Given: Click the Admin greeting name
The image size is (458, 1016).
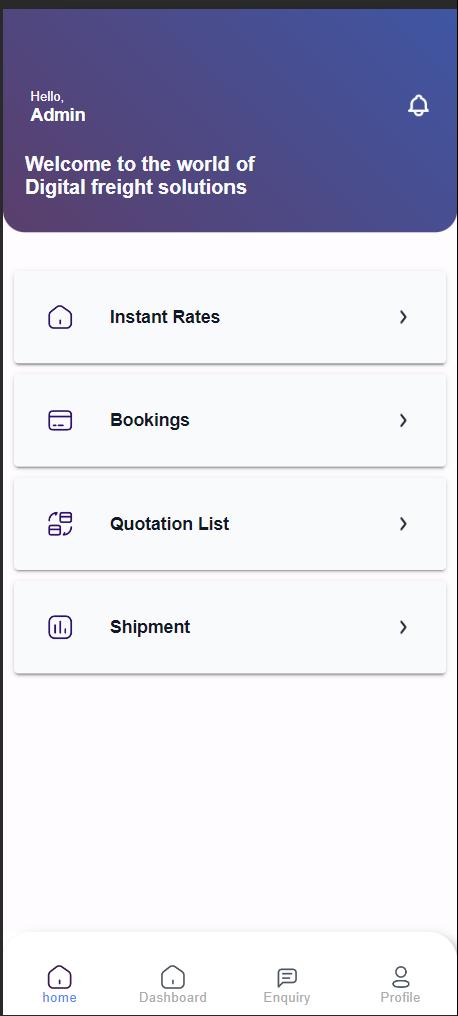Looking at the screenshot, I should pos(58,115).
